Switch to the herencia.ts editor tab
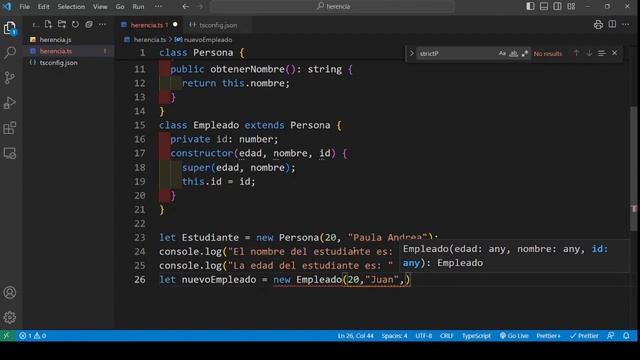The height and width of the screenshot is (360, 640). coord(149,25)
